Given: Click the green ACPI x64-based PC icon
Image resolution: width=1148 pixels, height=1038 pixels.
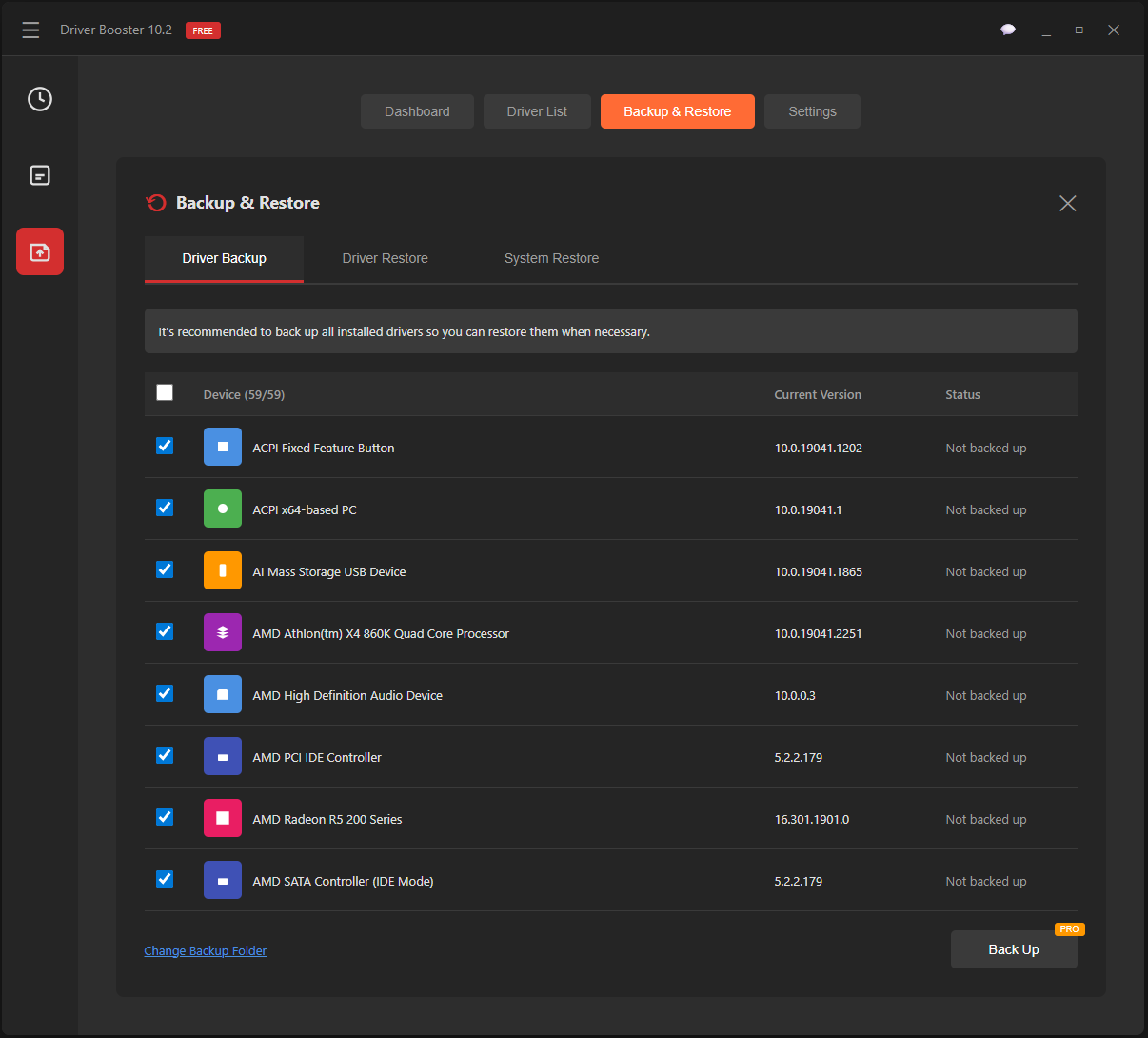Looking at the screenshot, I should [x=222, y=508].
